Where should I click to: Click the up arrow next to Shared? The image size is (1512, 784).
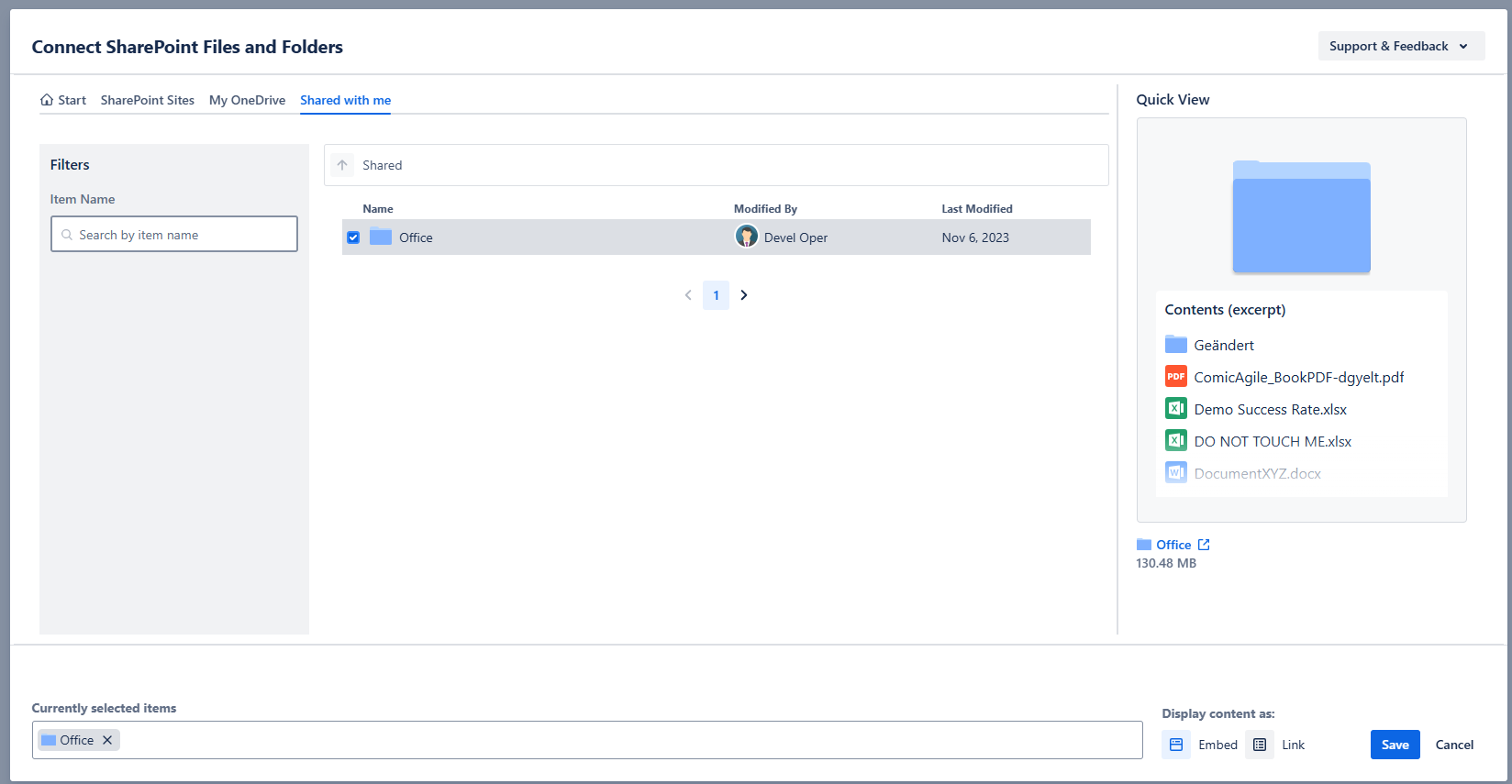342,165
